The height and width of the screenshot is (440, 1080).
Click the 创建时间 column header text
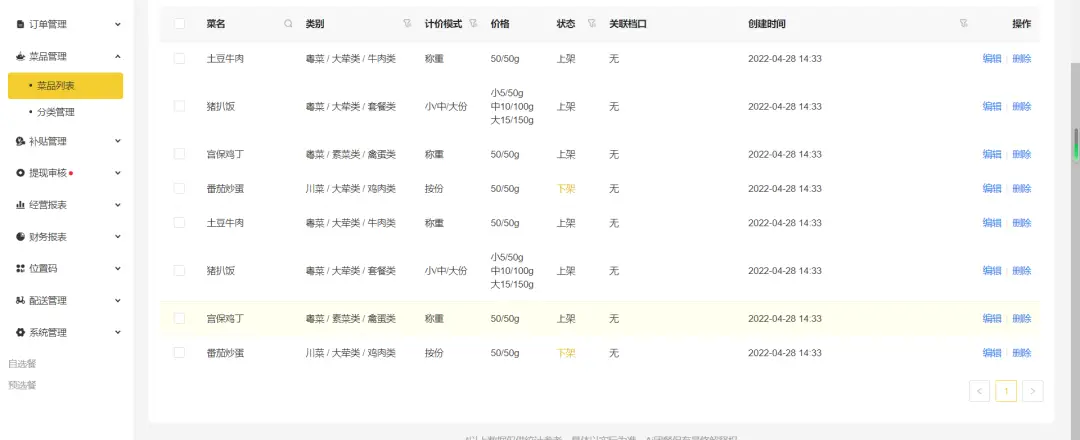[767, 24]
